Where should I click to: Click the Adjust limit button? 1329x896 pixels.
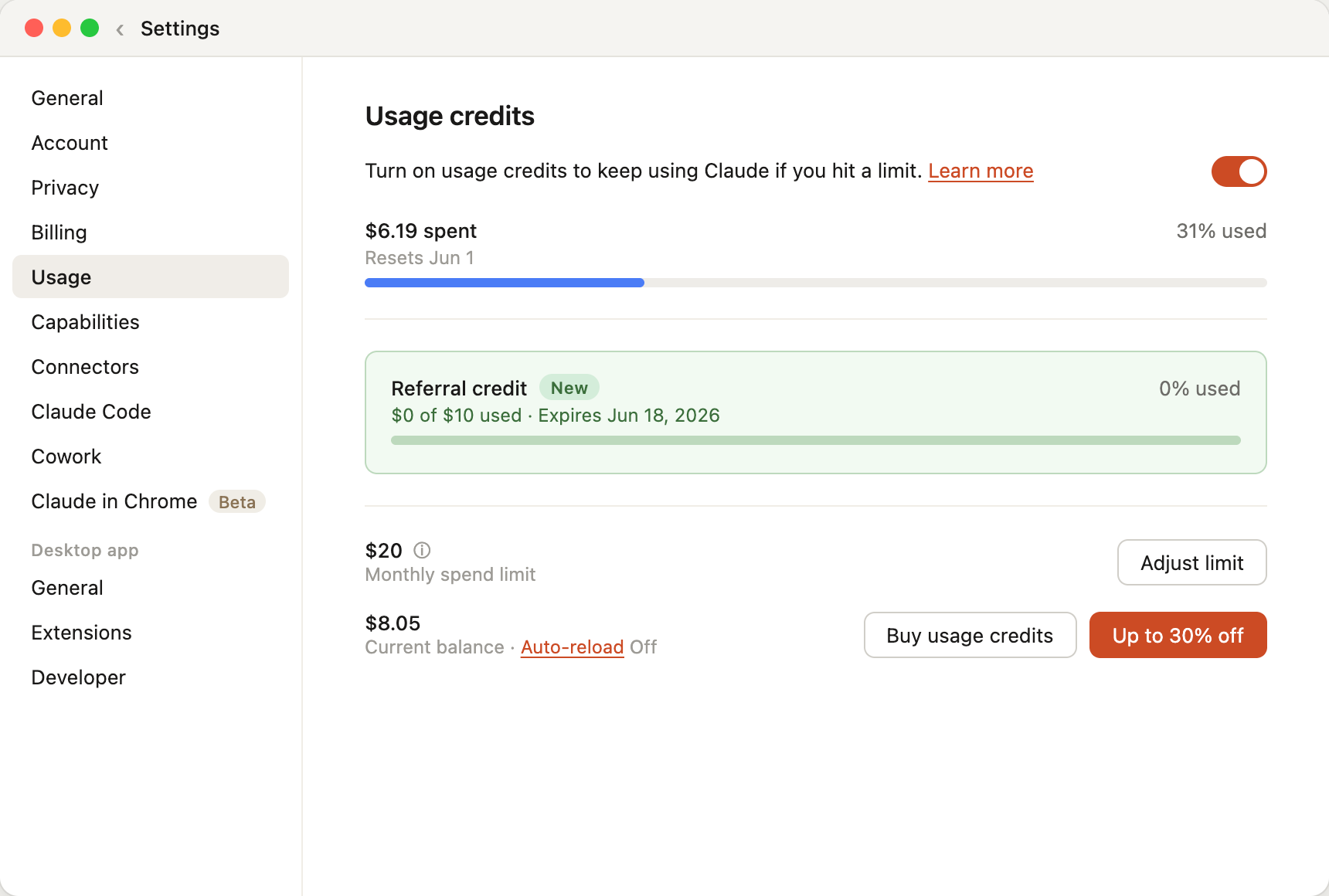(1191, 562)
